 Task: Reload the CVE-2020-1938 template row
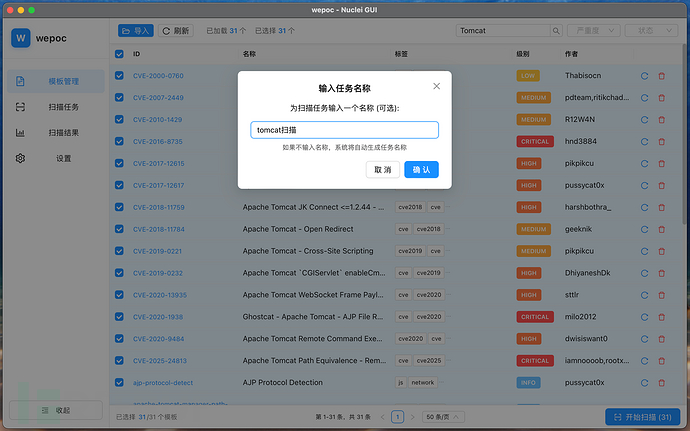[x=645, y=317]
